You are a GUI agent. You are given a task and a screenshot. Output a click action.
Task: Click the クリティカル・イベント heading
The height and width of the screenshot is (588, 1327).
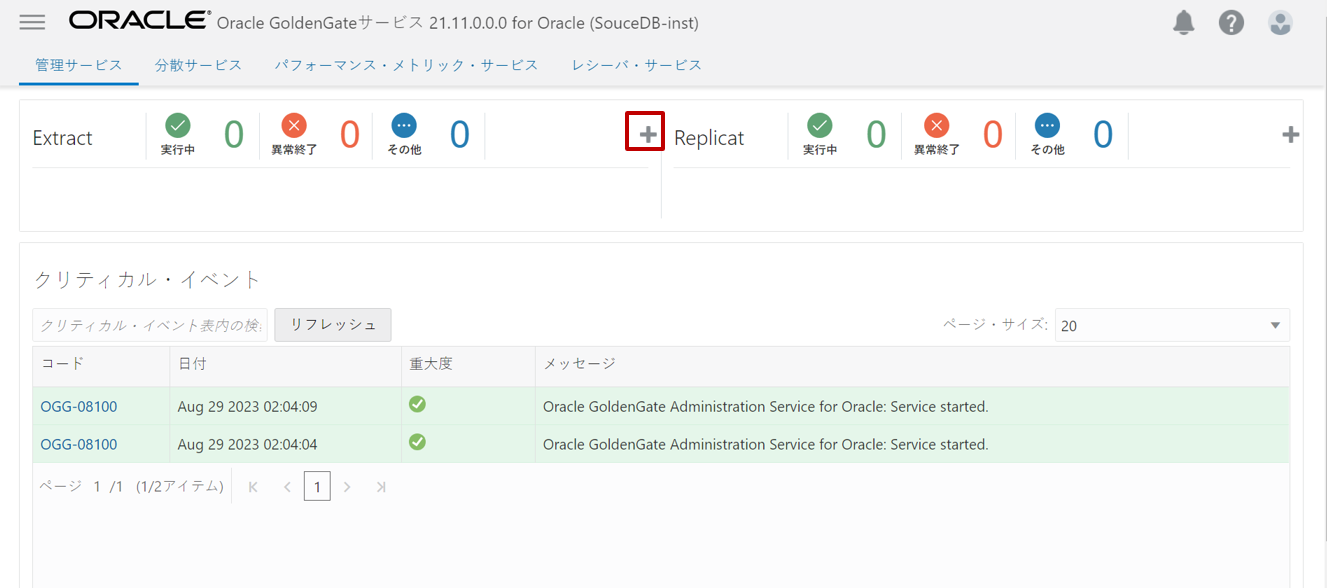pyautogui.click(x=147, y=279)
